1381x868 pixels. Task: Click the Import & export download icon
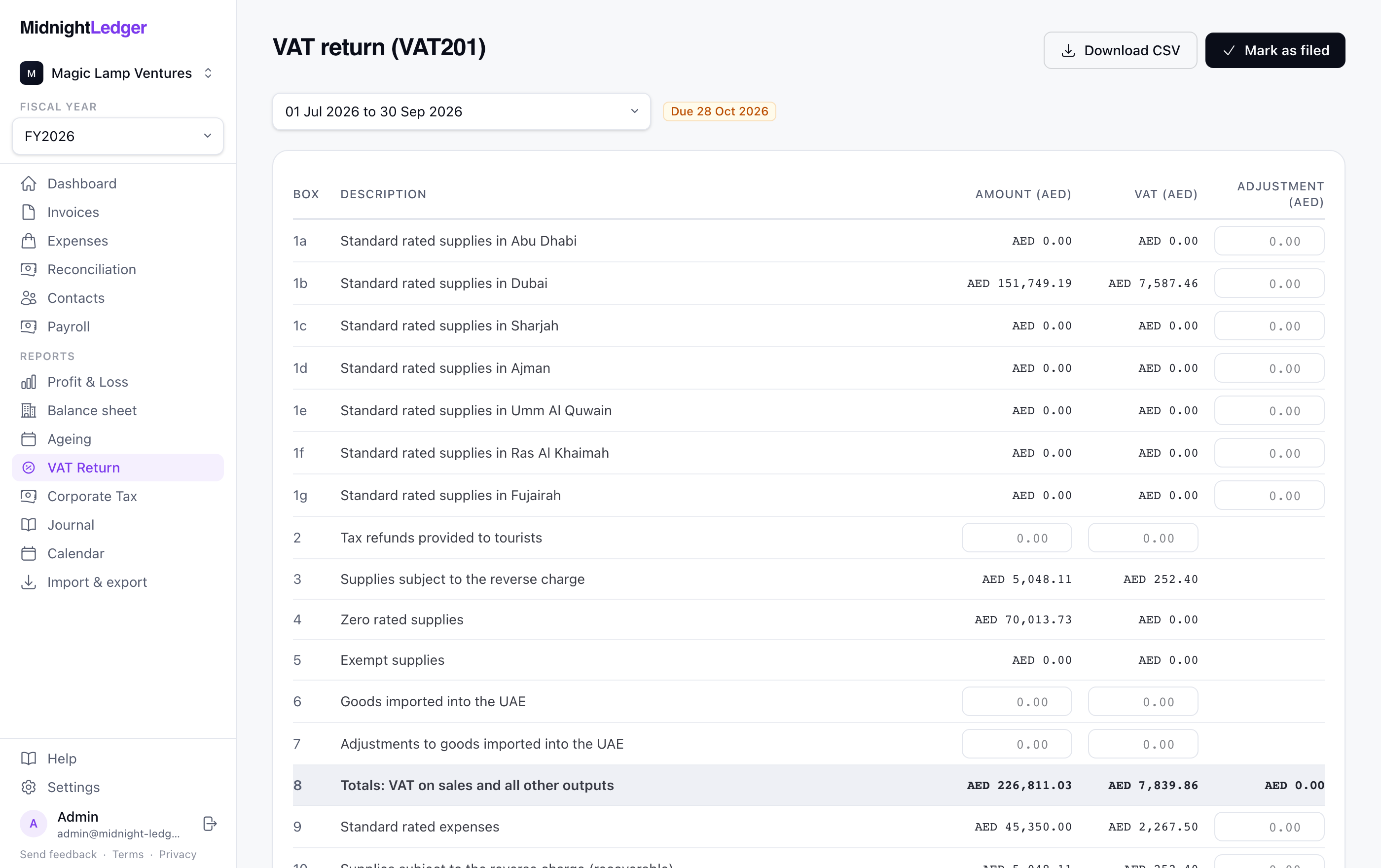(29, 582)
